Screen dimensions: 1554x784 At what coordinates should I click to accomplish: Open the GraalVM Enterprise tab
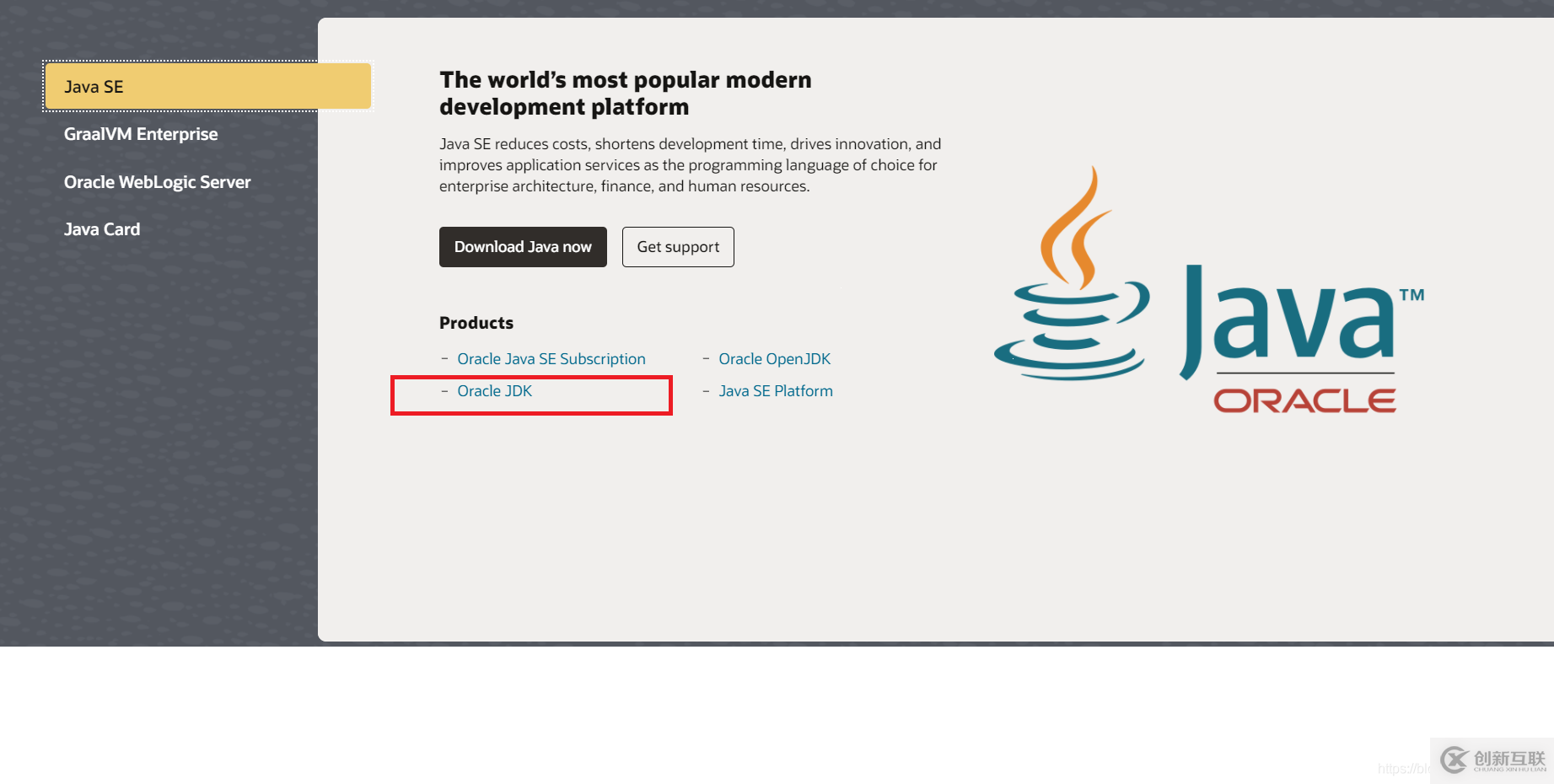tap(141, 134)
